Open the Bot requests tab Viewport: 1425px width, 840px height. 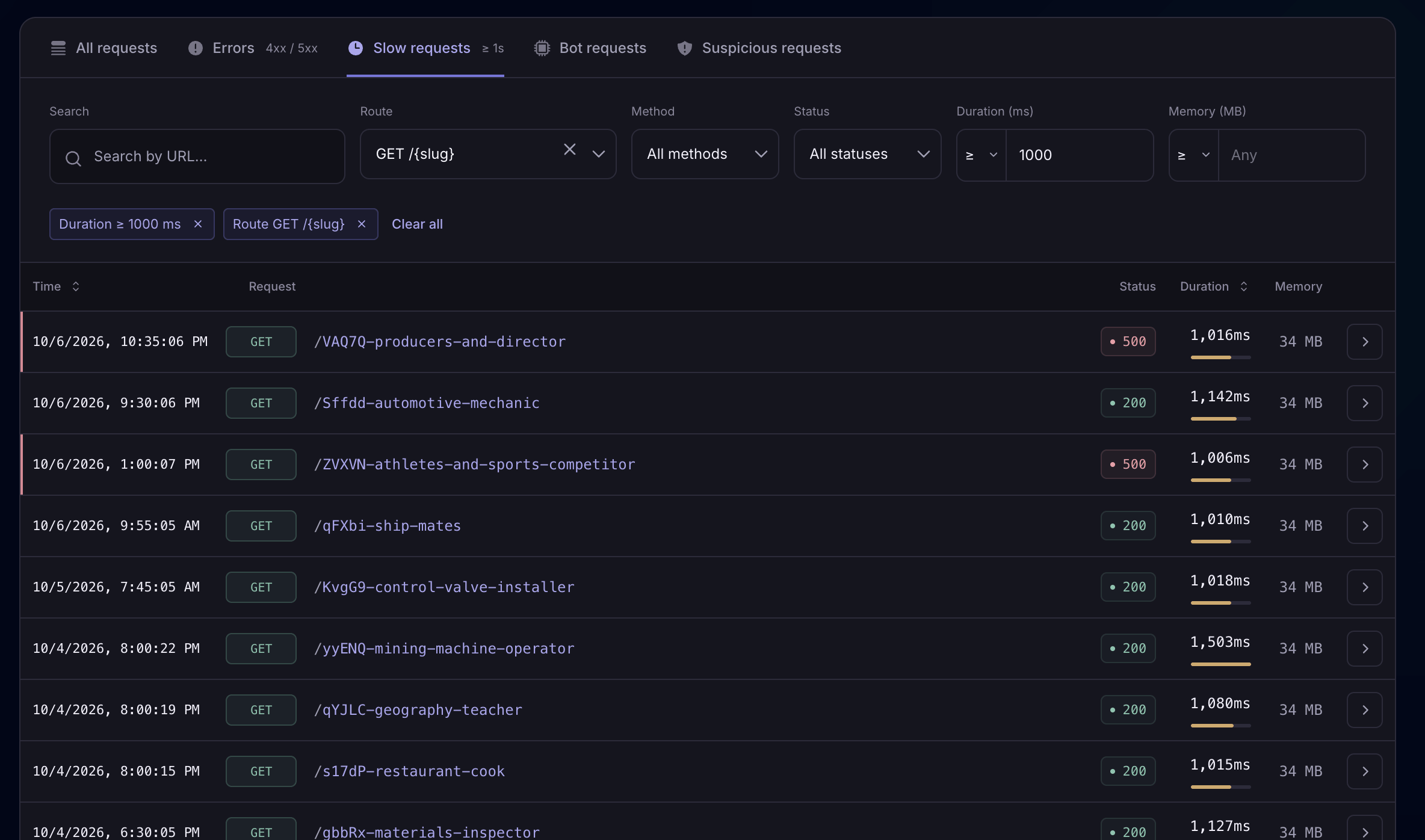(590, 48)
